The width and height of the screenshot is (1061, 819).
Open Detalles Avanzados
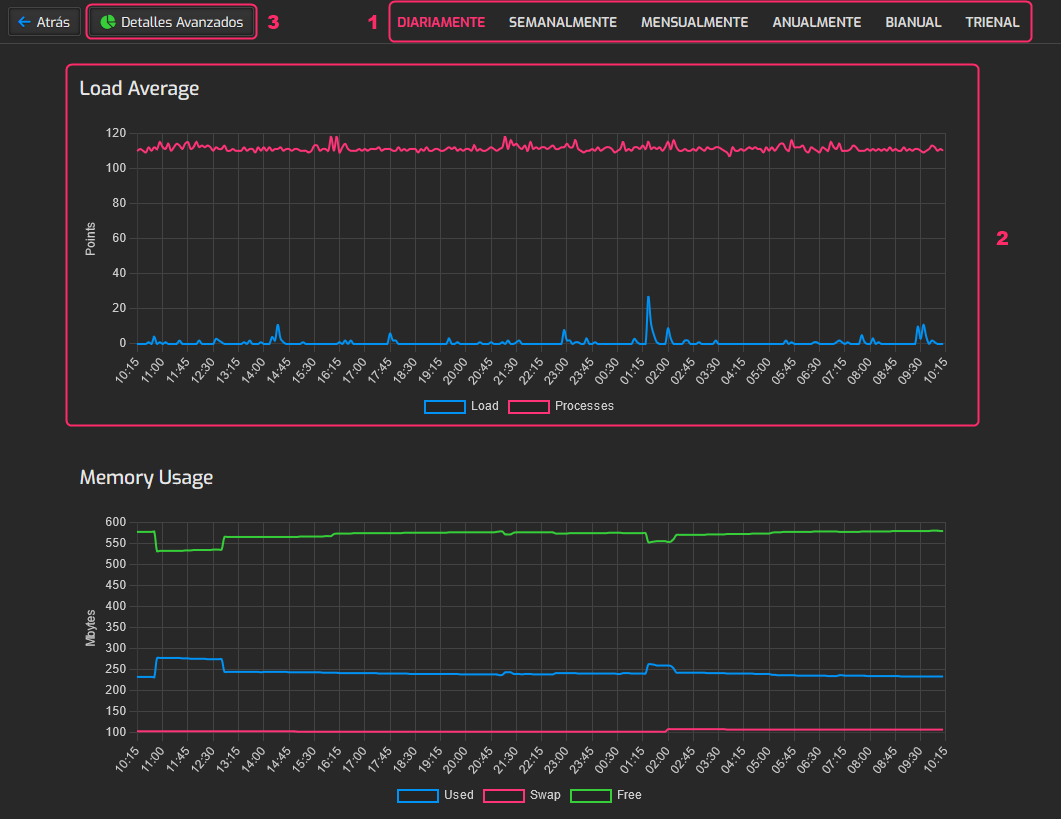(172, 22)
